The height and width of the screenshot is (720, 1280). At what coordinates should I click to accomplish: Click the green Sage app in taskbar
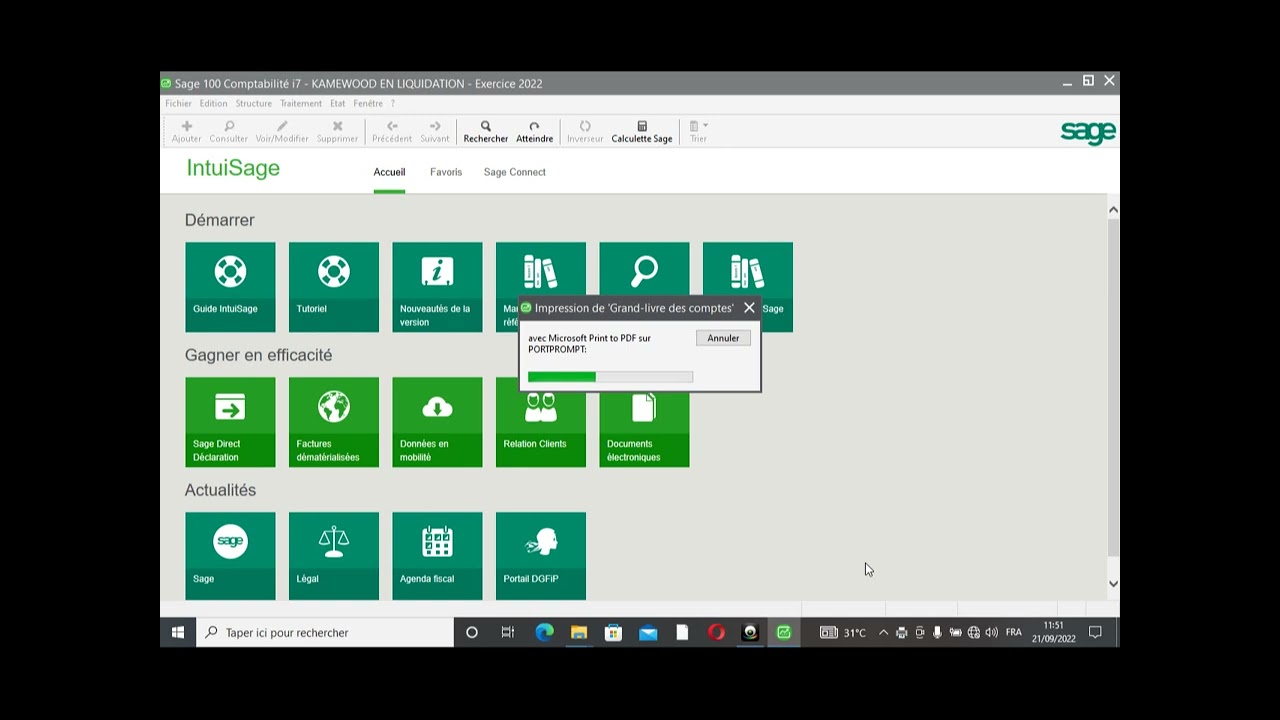(784, 632)
